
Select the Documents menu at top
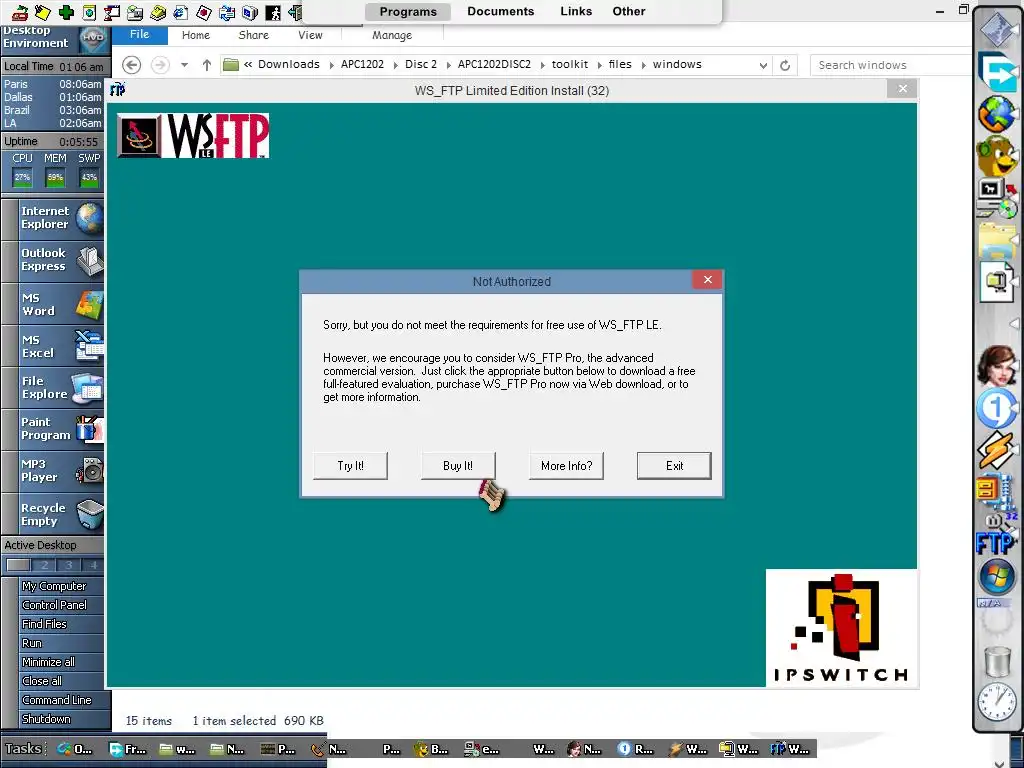click(x=501, y=11)
